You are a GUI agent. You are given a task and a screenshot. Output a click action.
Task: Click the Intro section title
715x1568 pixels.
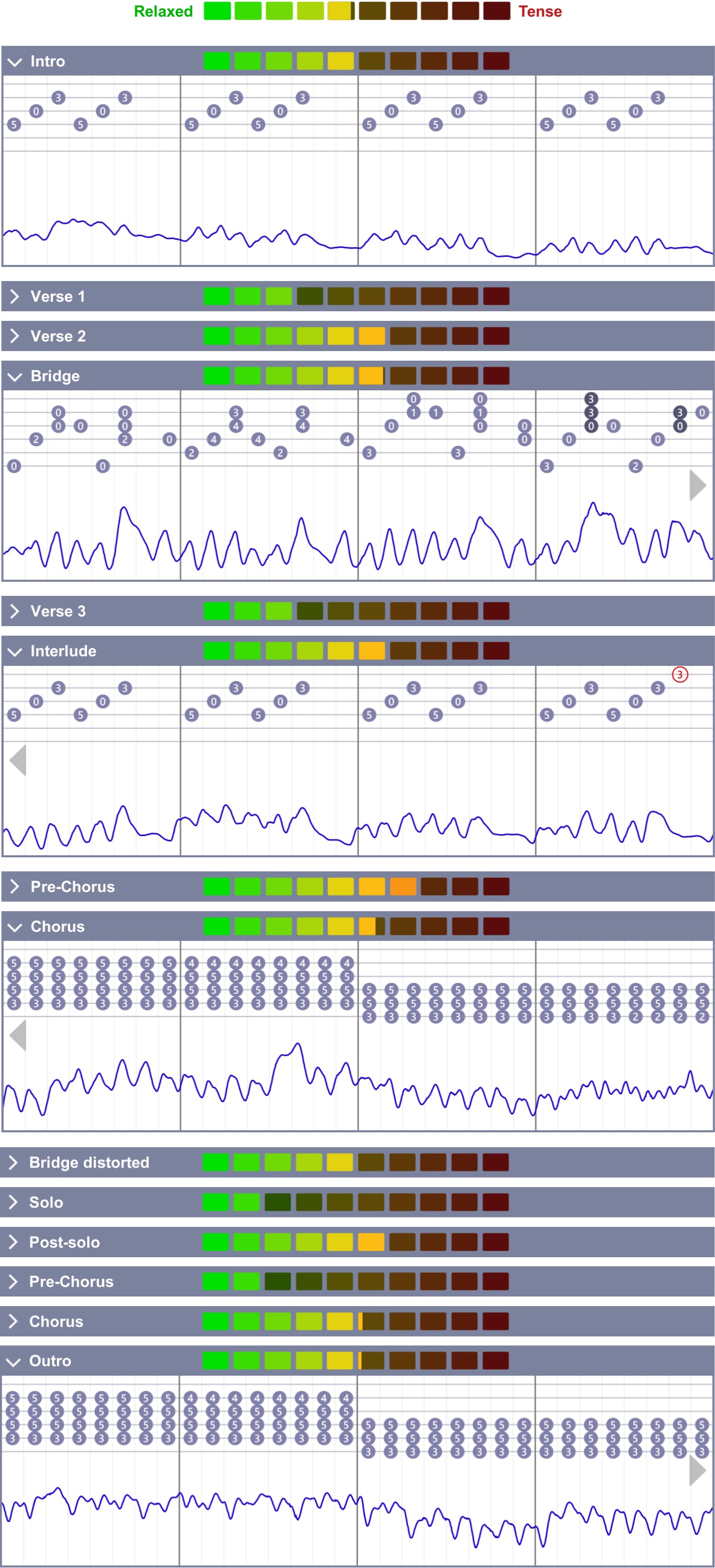coord(47,61)
